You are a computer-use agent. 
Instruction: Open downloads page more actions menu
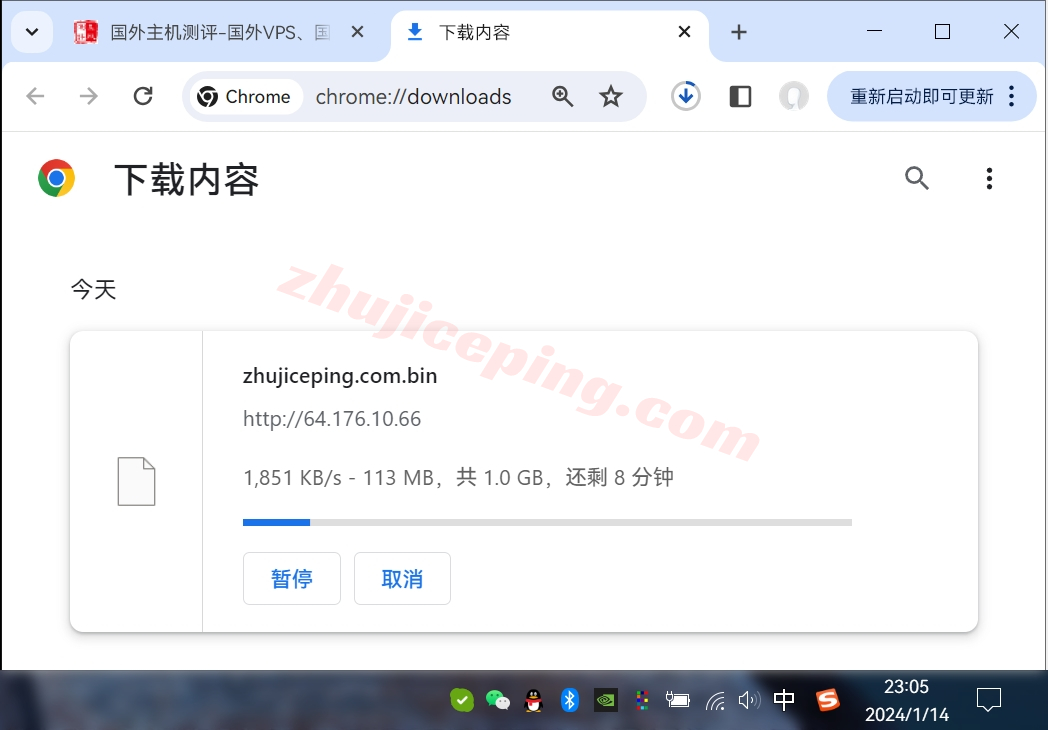tap(989, 178)
